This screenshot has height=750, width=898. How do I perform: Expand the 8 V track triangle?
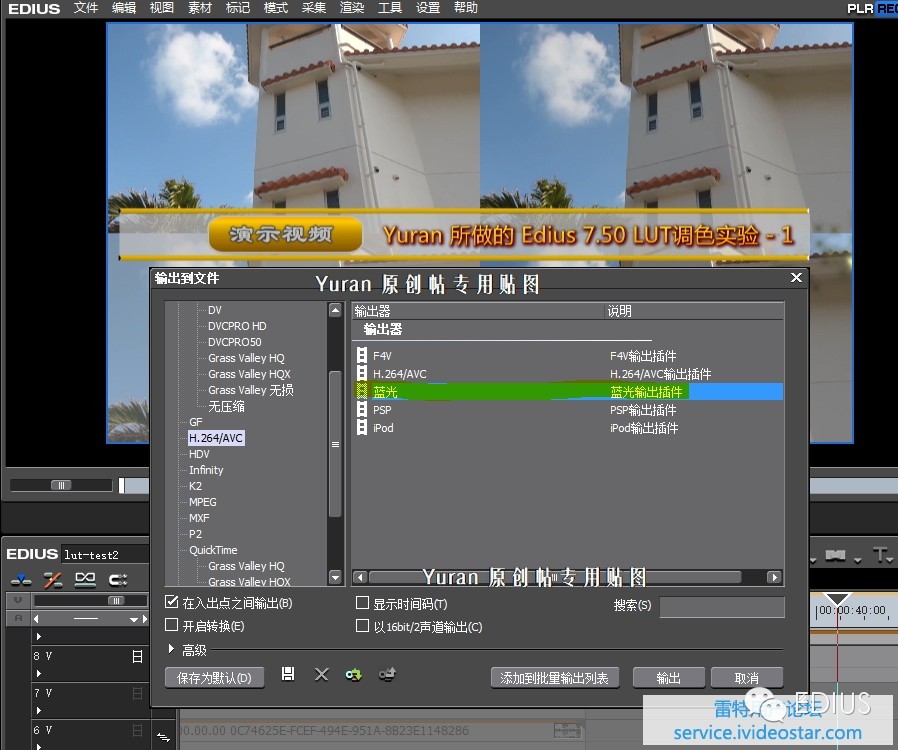point(39,675)
